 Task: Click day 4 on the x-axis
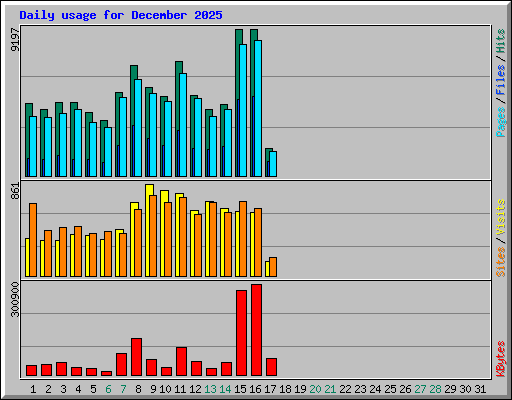(78, 389)
